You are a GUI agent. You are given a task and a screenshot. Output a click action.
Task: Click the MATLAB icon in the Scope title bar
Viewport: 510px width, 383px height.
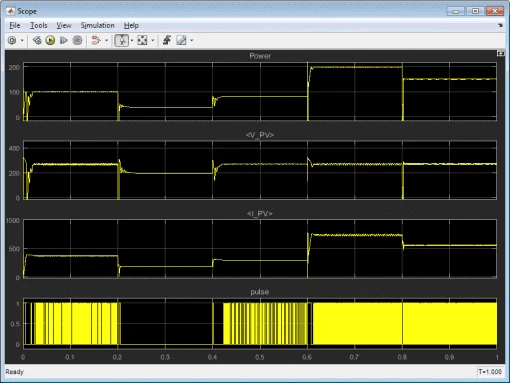11,11
